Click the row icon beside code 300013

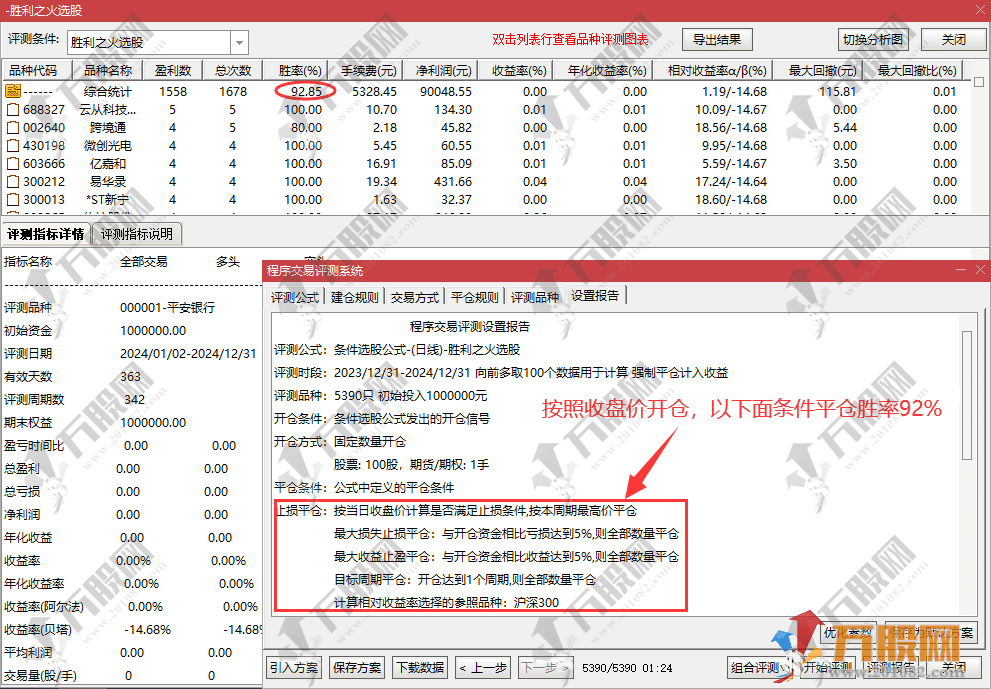(x=13, y=200)
